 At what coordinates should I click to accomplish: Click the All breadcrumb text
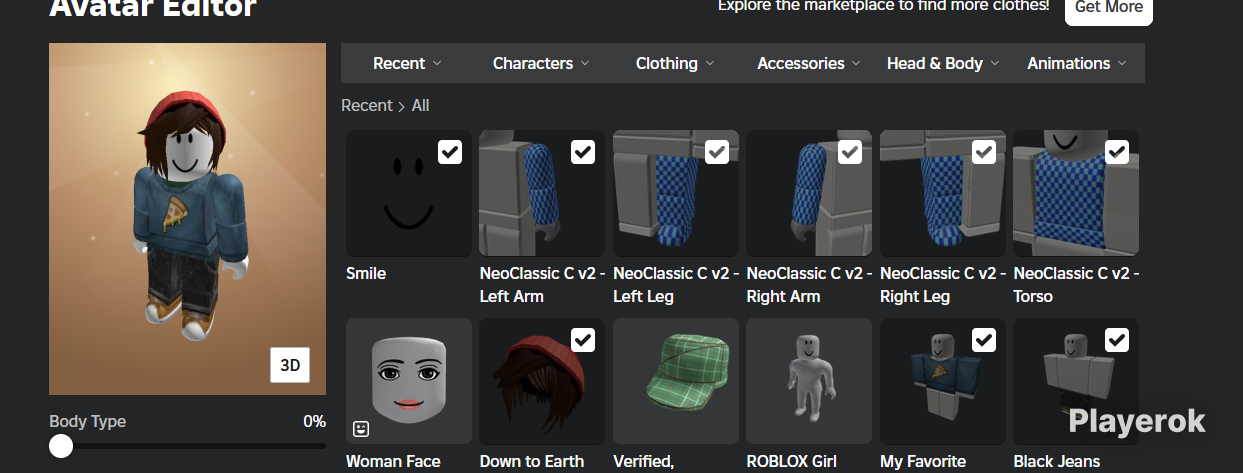[421, 105]
